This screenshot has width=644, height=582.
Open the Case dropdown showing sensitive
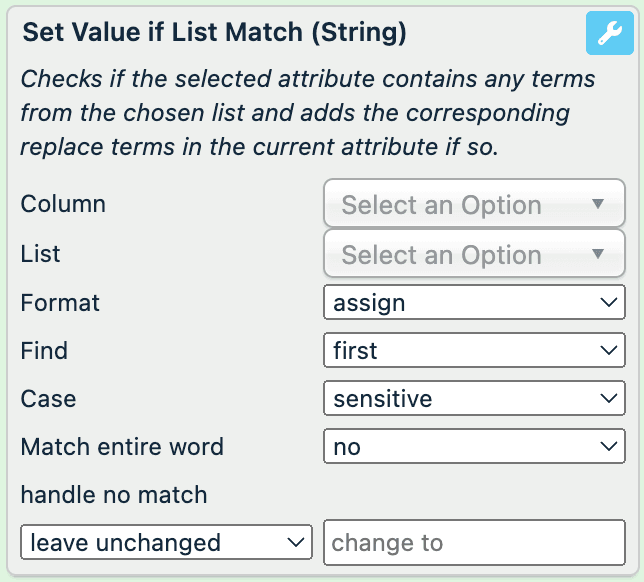tap(474, 399)
